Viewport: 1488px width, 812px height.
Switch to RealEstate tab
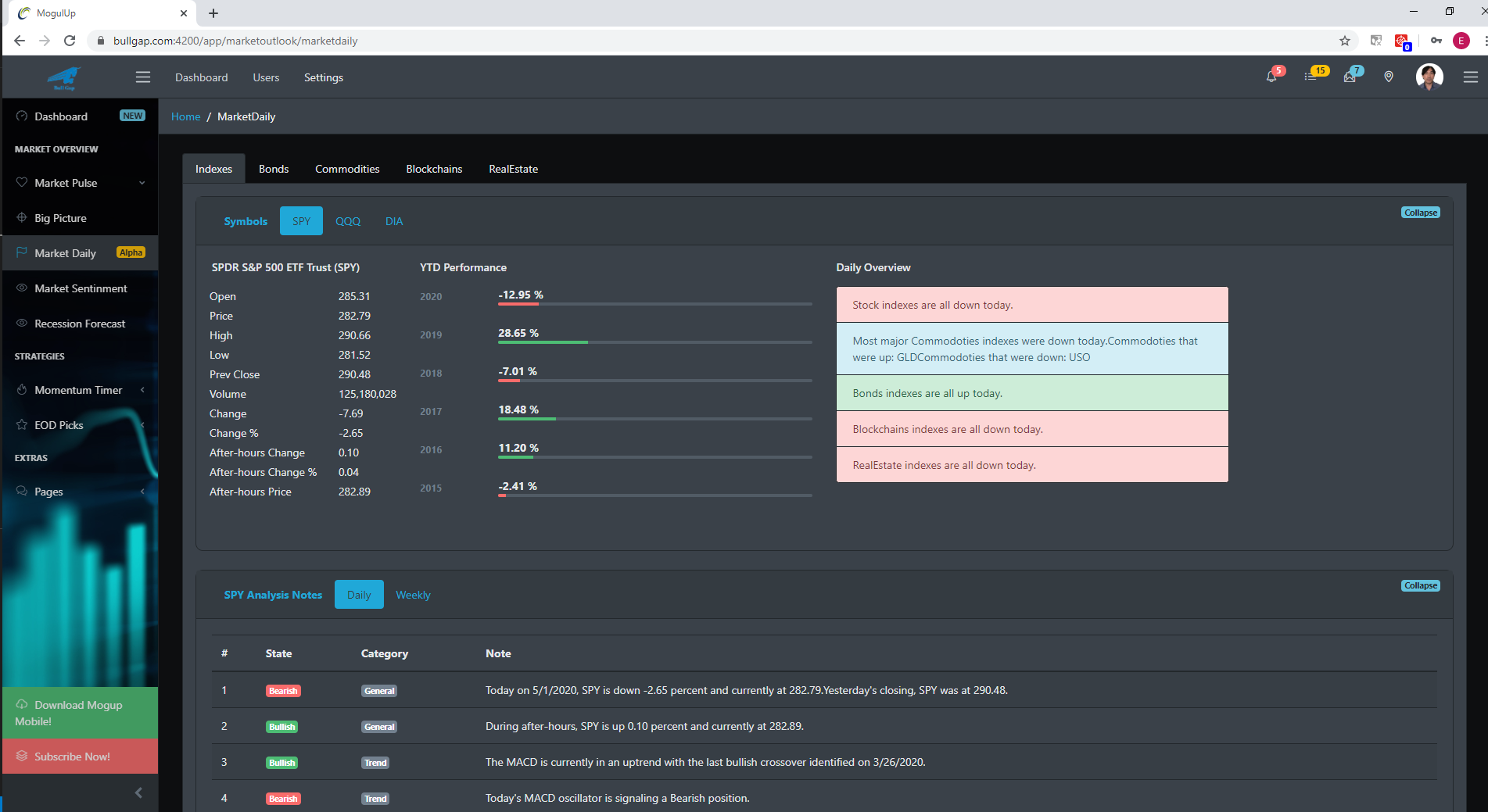coord(514,169)
